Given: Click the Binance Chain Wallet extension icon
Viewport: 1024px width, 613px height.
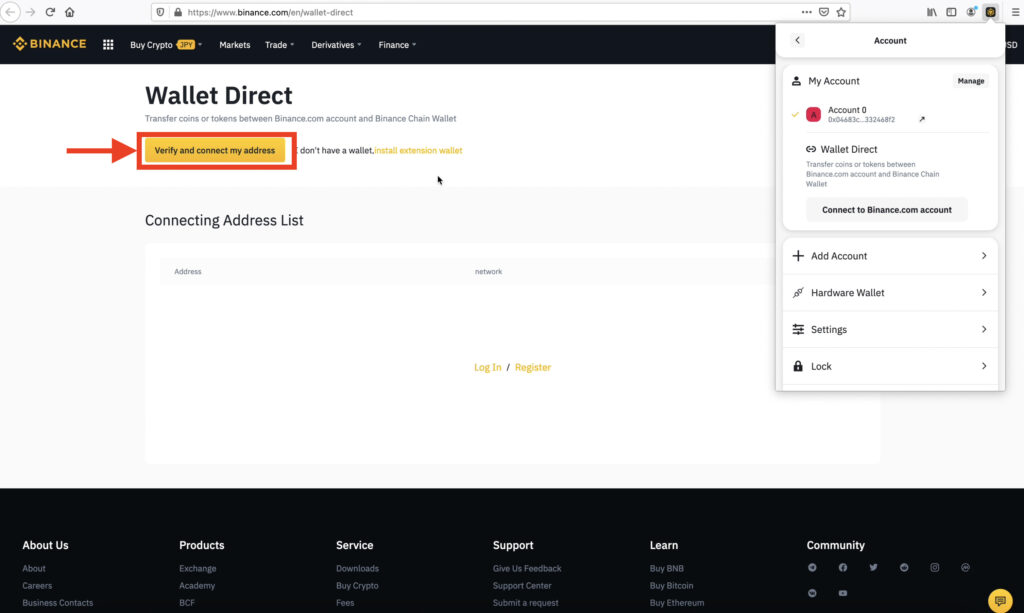Looking at the screenshot, I should [991, 12].
